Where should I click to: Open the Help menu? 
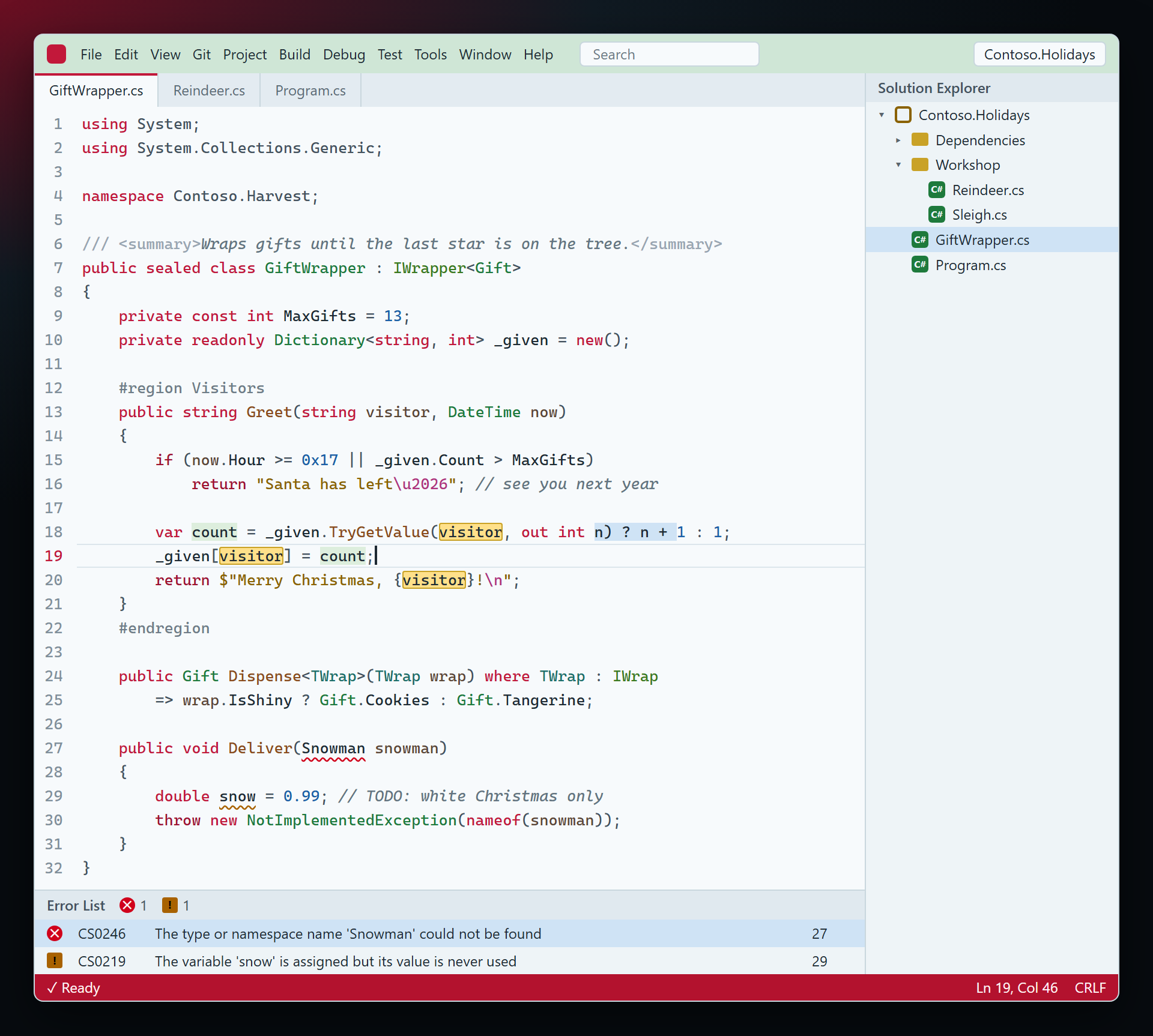(x=538, y=55)
